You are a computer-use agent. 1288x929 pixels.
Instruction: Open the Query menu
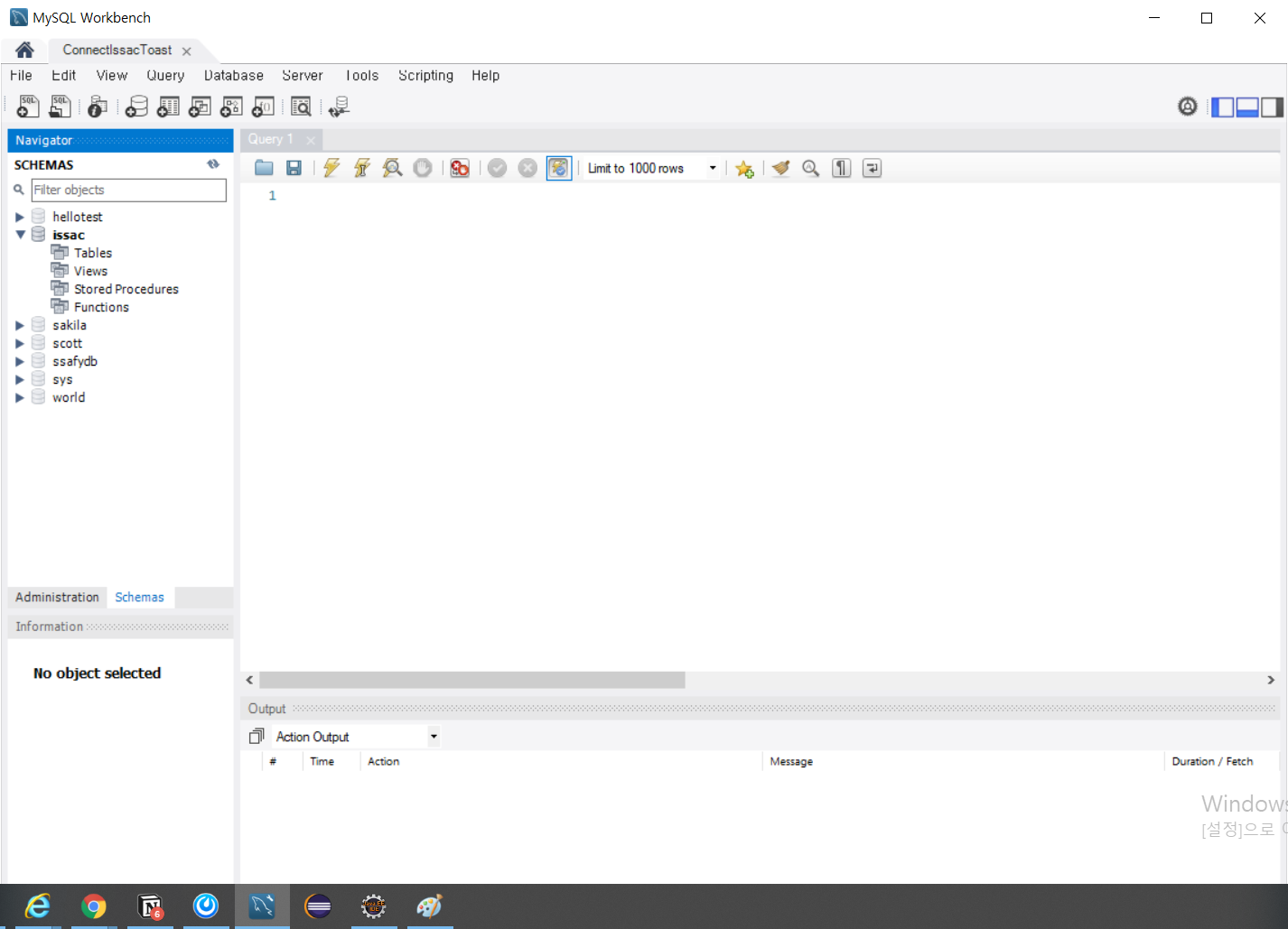[x=165, y=76]
